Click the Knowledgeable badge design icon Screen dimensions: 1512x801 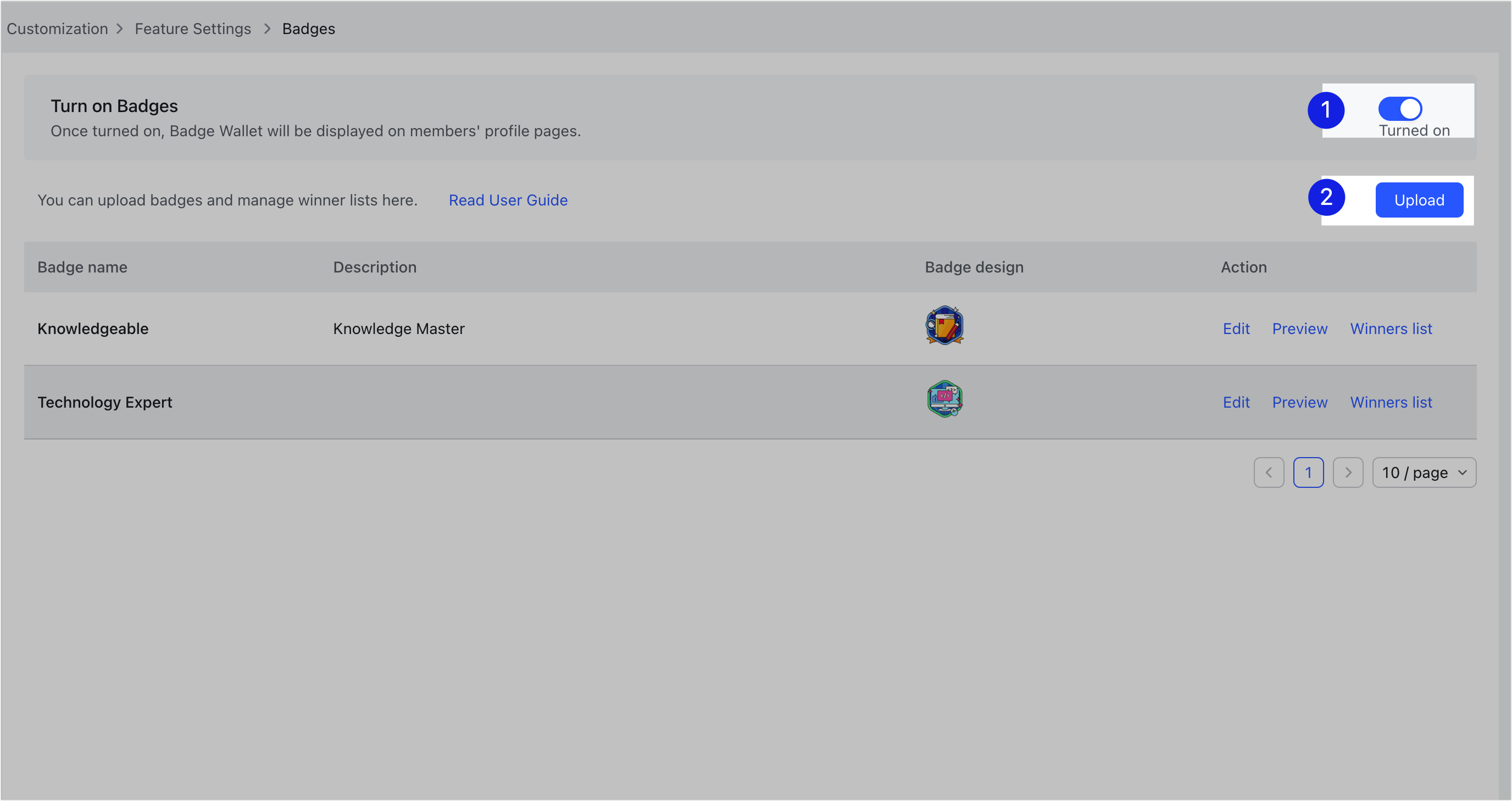[944, 326]
